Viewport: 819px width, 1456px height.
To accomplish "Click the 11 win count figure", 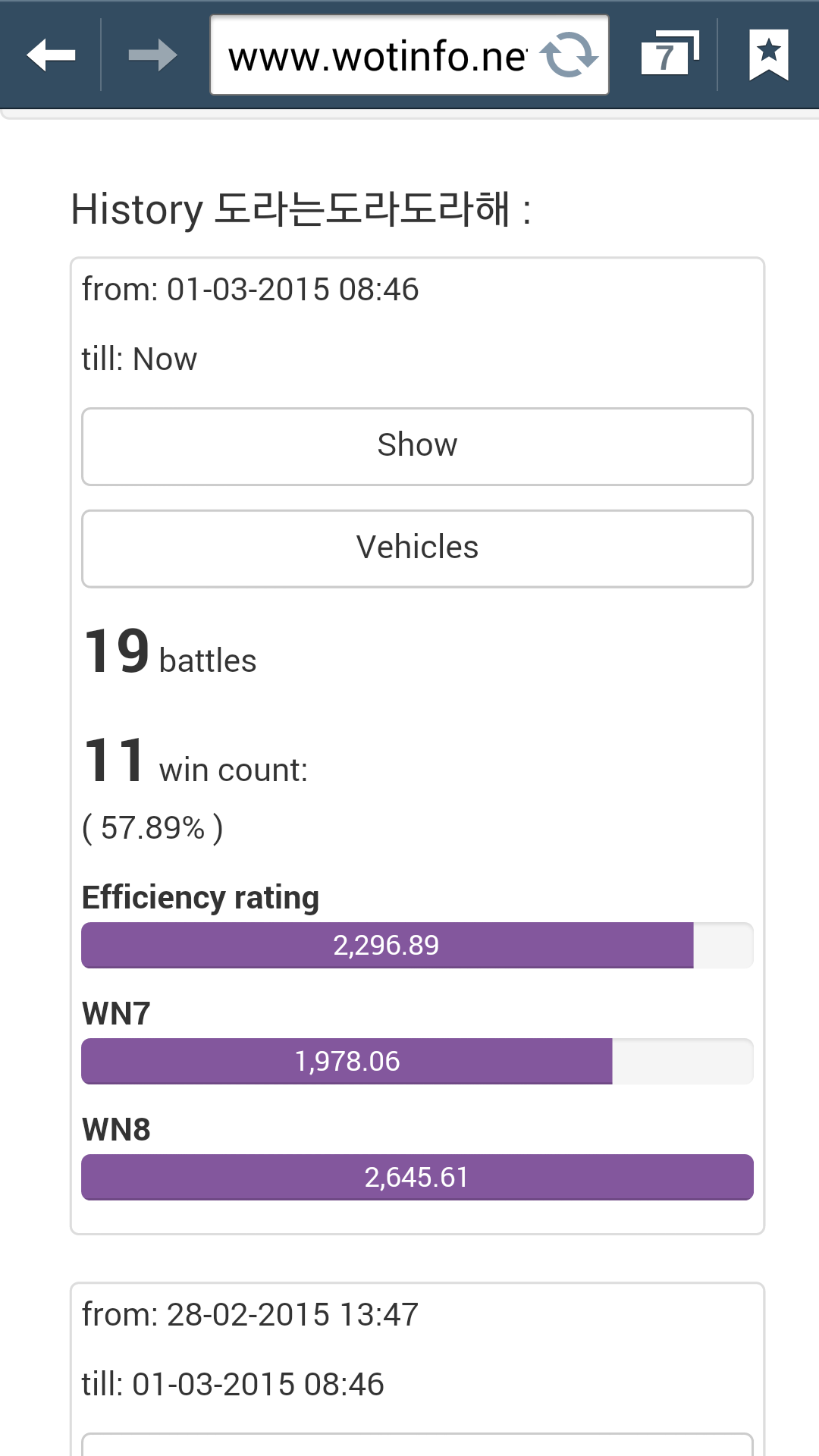I will pos(196,761).
